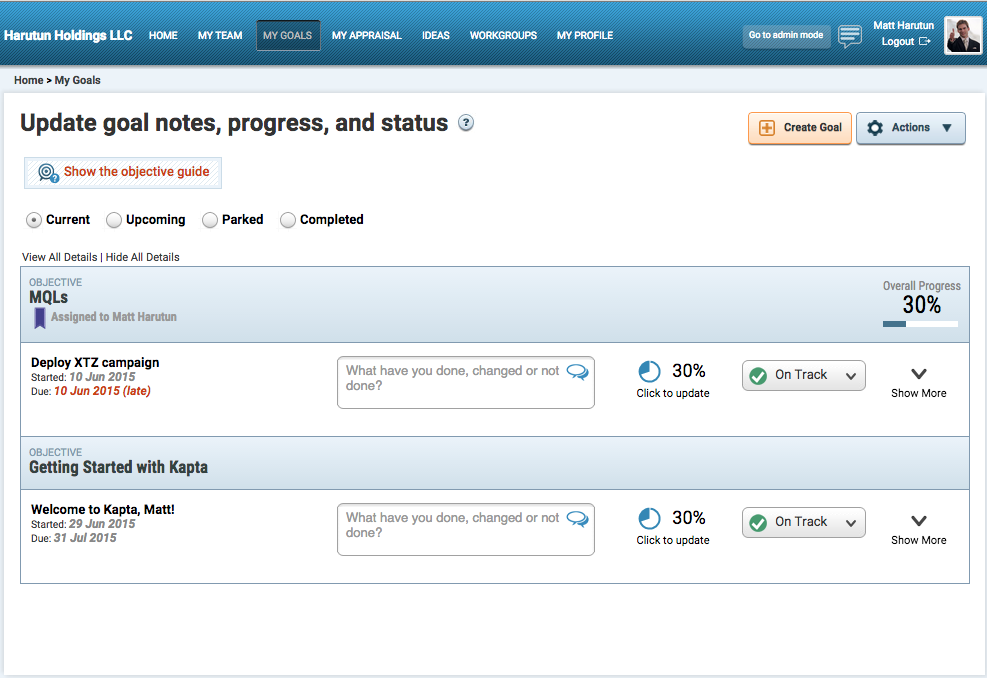Viewport: 987px width, 678px height.
Task: Click progress pie icon for Deploy XTZ campaign
Action: point(650,371)
